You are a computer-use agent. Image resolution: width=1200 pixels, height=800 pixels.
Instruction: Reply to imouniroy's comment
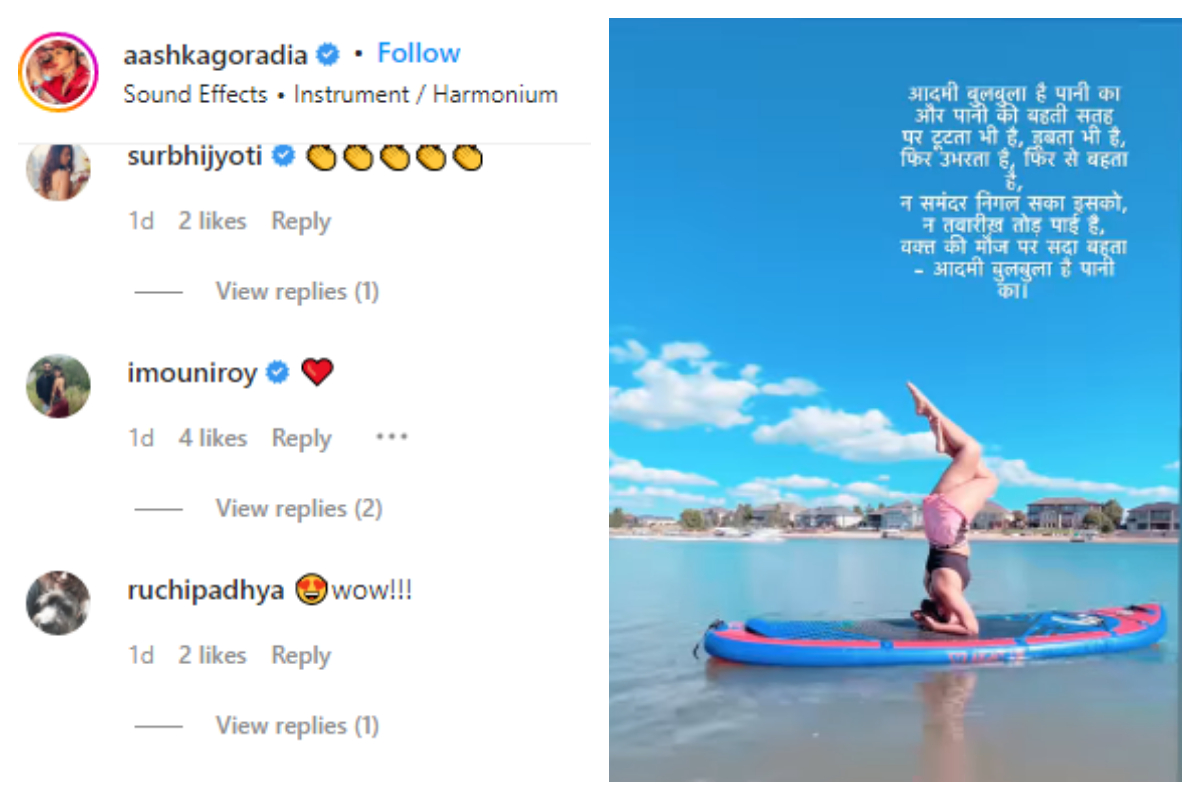(x=301, y=439)
